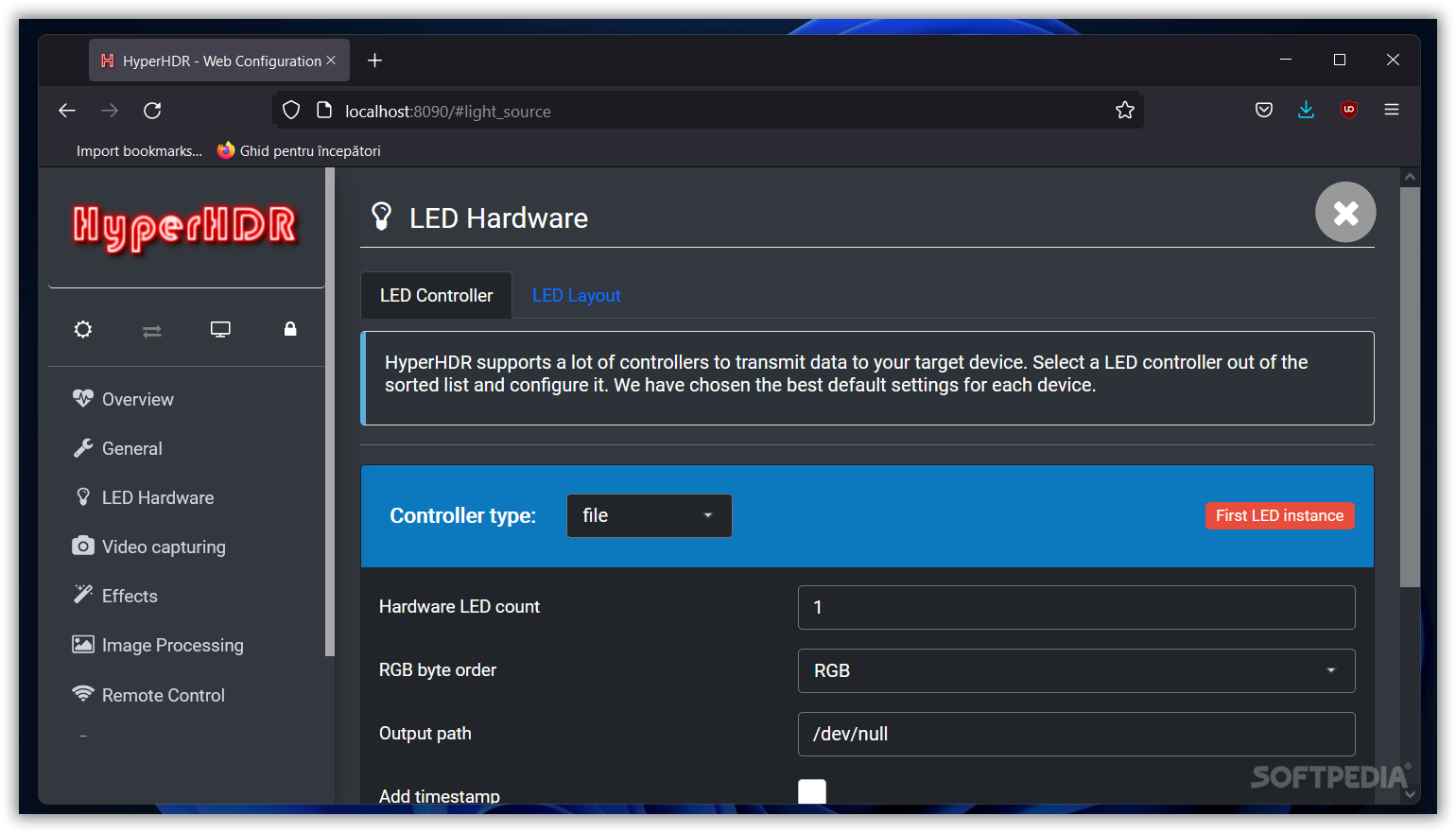Open the RGB byte order dropdown

(x=1077, y=670)
